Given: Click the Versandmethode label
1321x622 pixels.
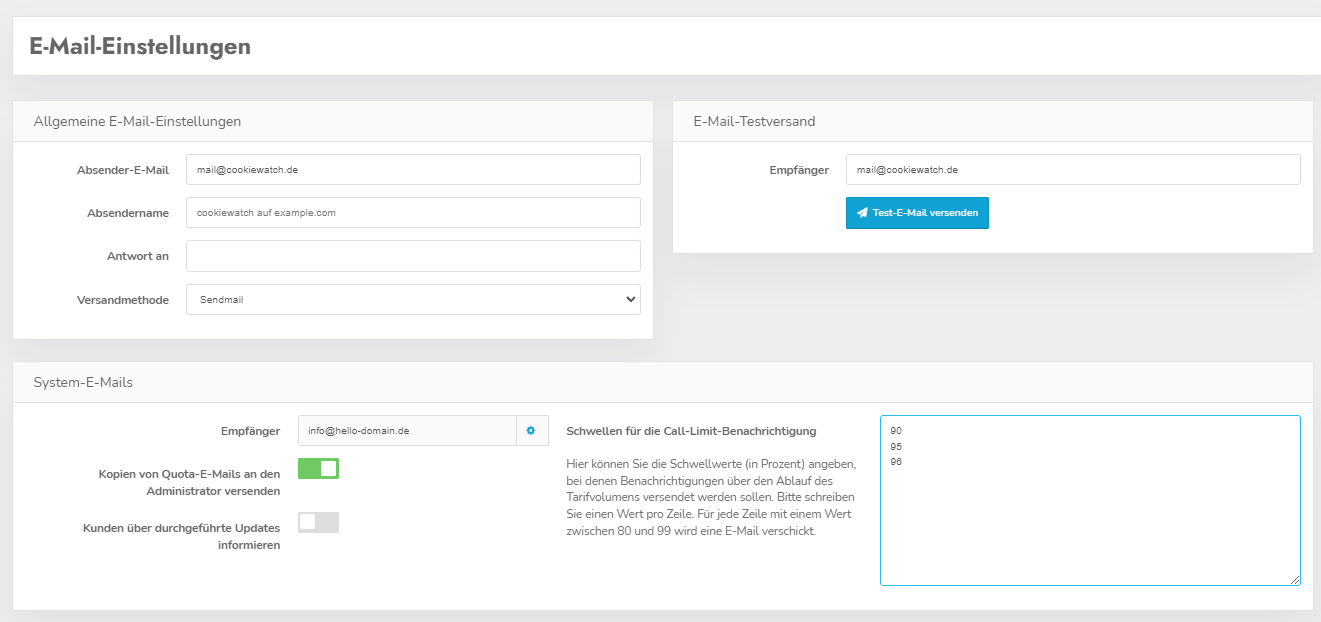Looking at the screenshot, I should click(x=122, y=300).
